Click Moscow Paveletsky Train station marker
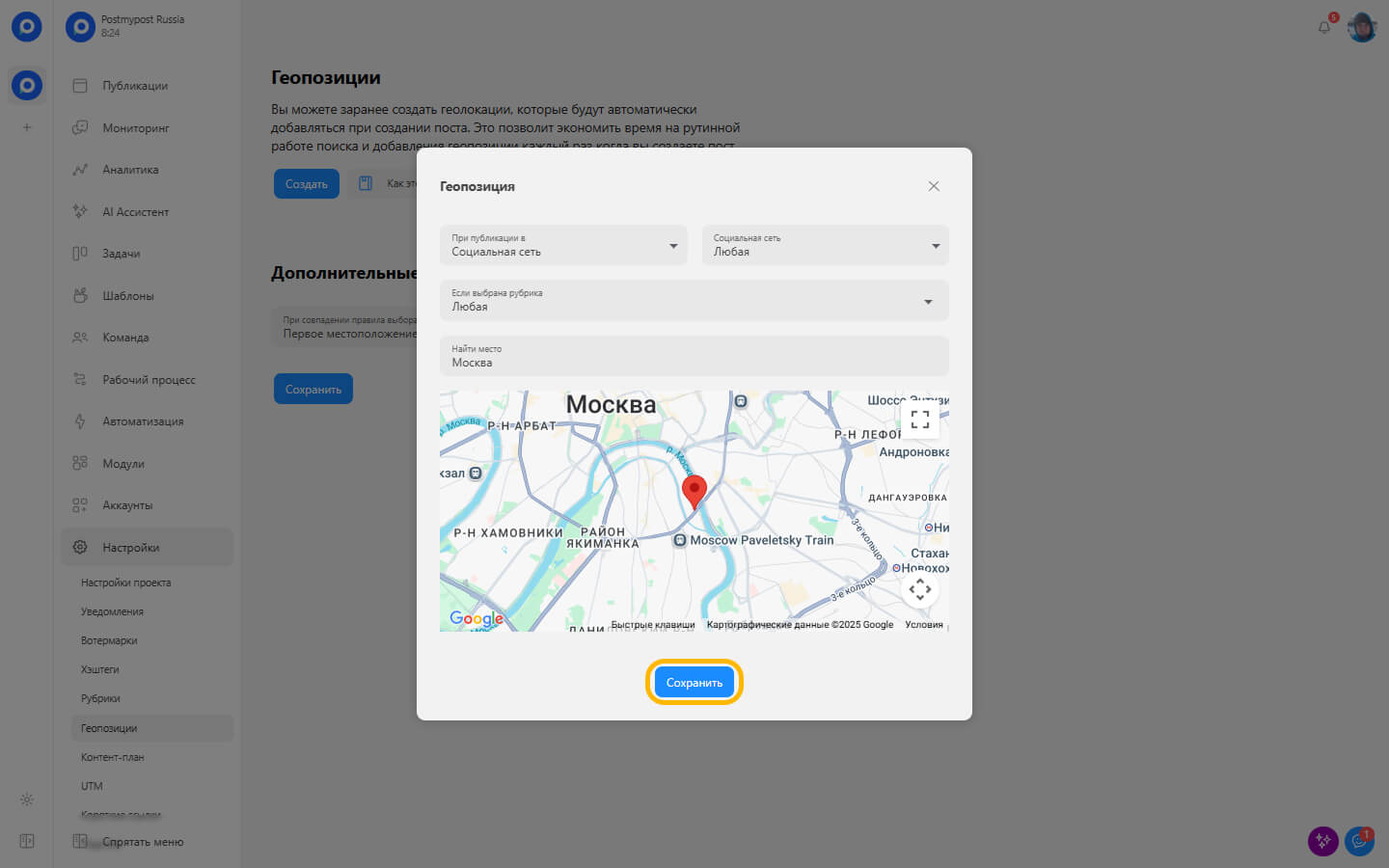The image size is (1389, 868). [680, 541]
